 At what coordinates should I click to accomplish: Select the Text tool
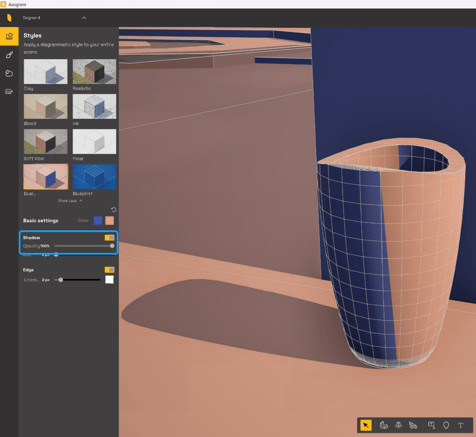click(461, 425)
